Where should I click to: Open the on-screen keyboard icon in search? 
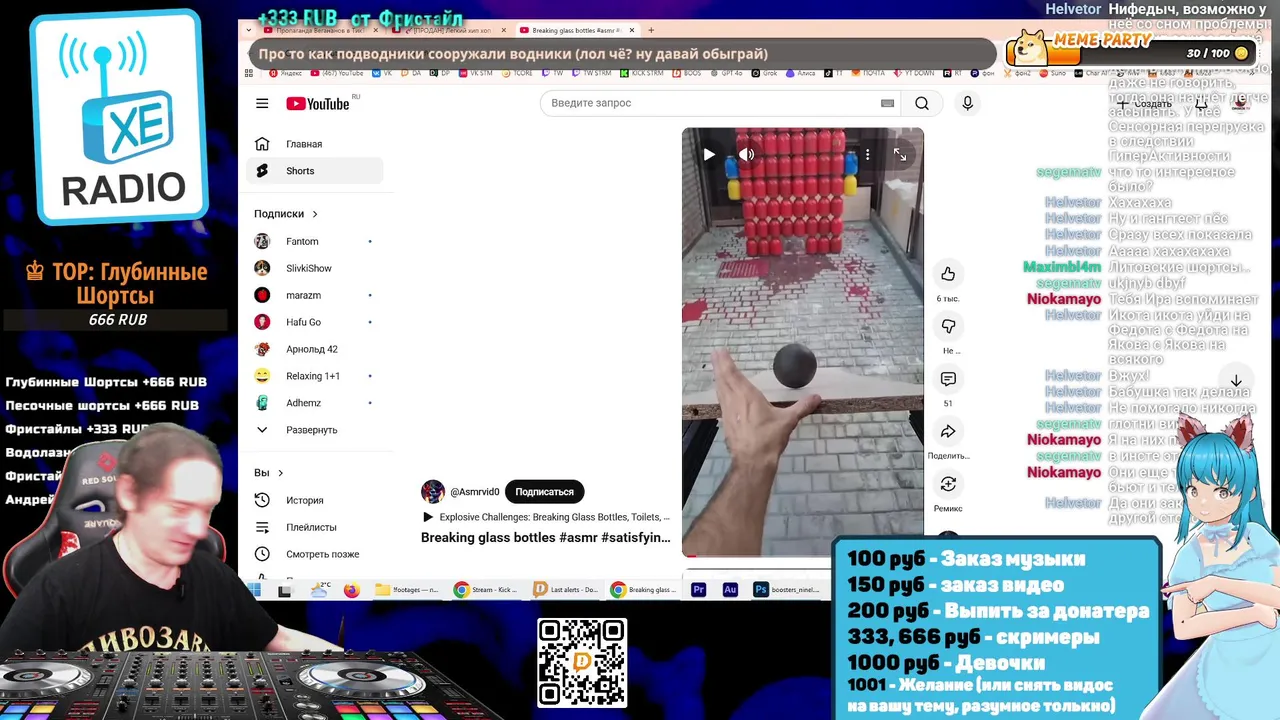pyautogui.click(x=887, y=103)
